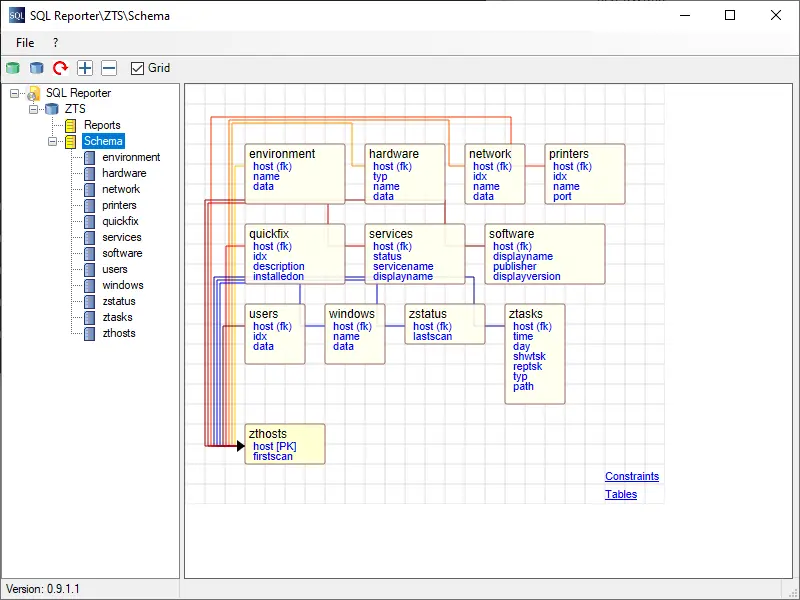Click the Reports yellow page icon

[x=70, y=125]
